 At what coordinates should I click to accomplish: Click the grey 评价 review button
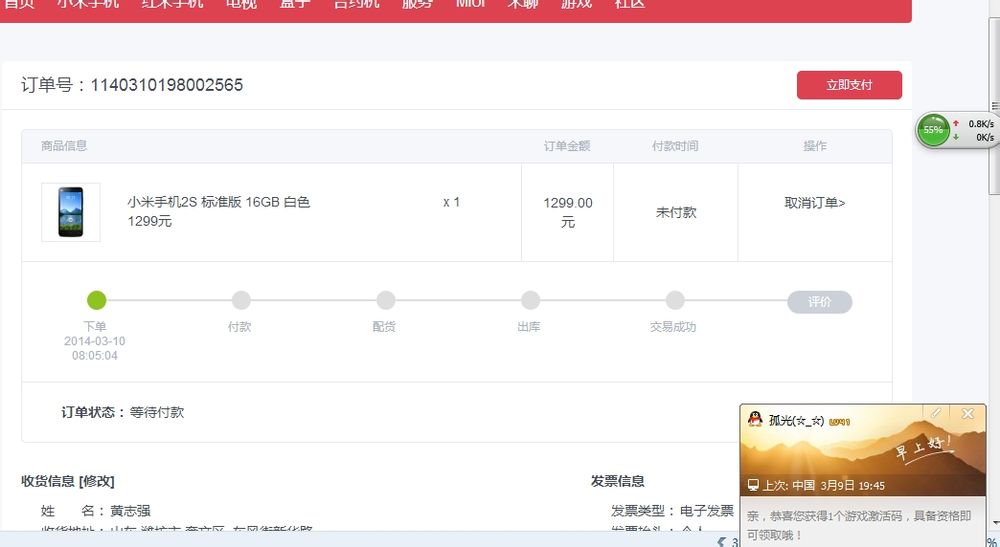820,302
